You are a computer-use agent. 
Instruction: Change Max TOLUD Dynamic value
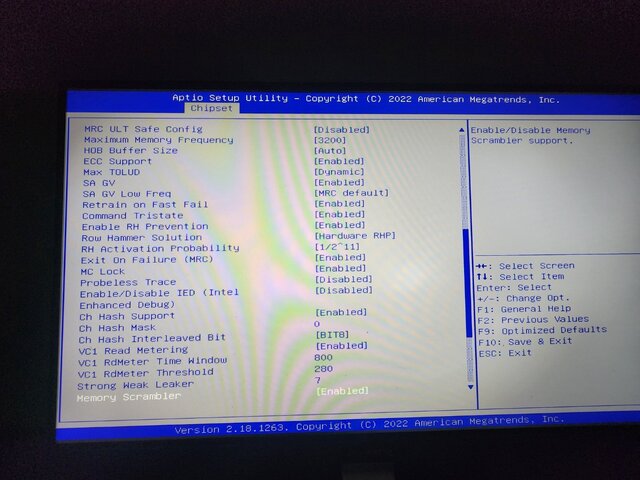338,172
